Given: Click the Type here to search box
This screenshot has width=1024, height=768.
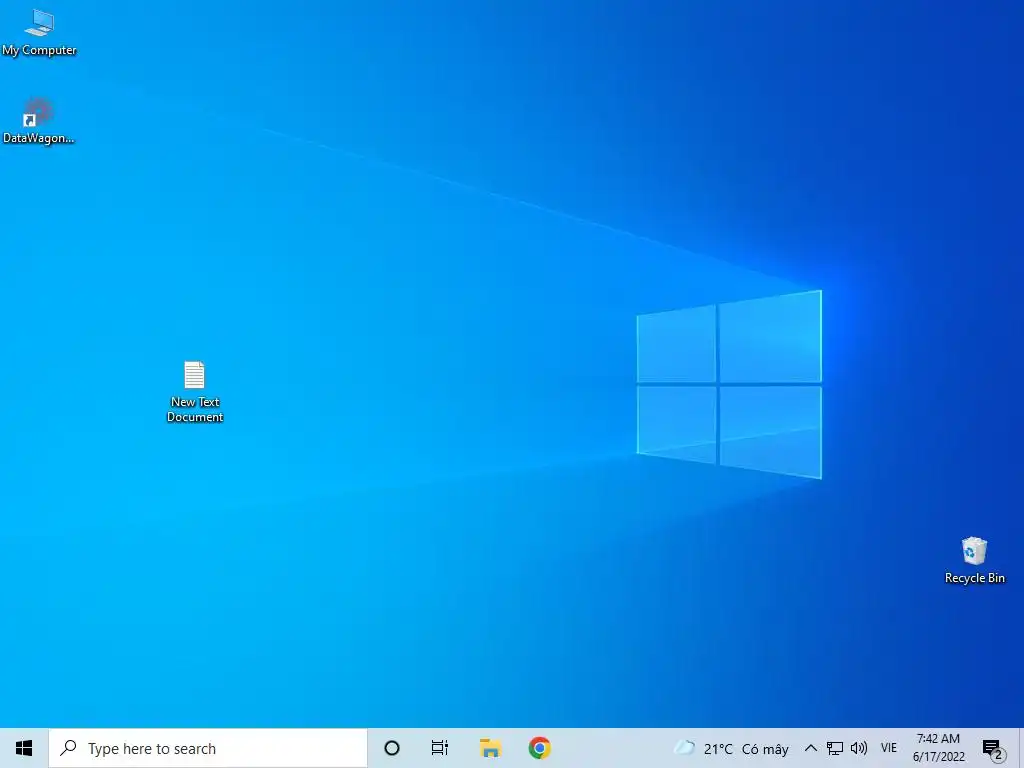Looking at the screenshot, I should click(208, 748).
